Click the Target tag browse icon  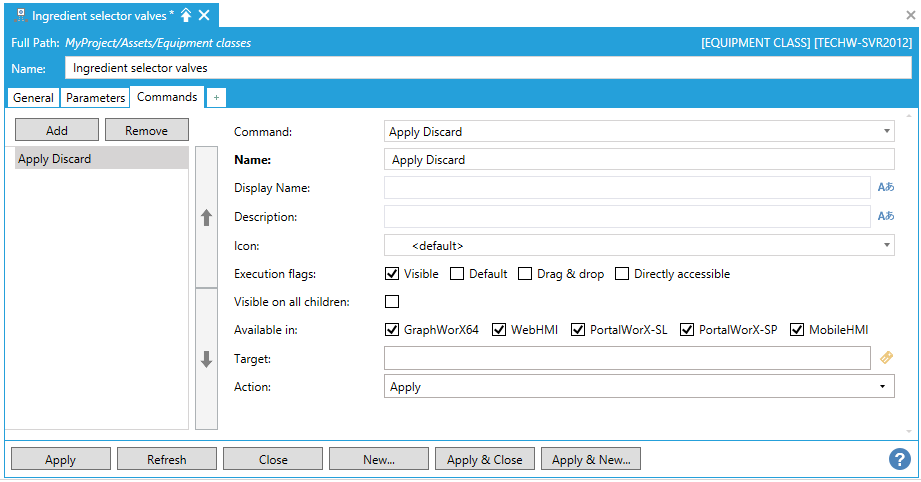(885, 357)
